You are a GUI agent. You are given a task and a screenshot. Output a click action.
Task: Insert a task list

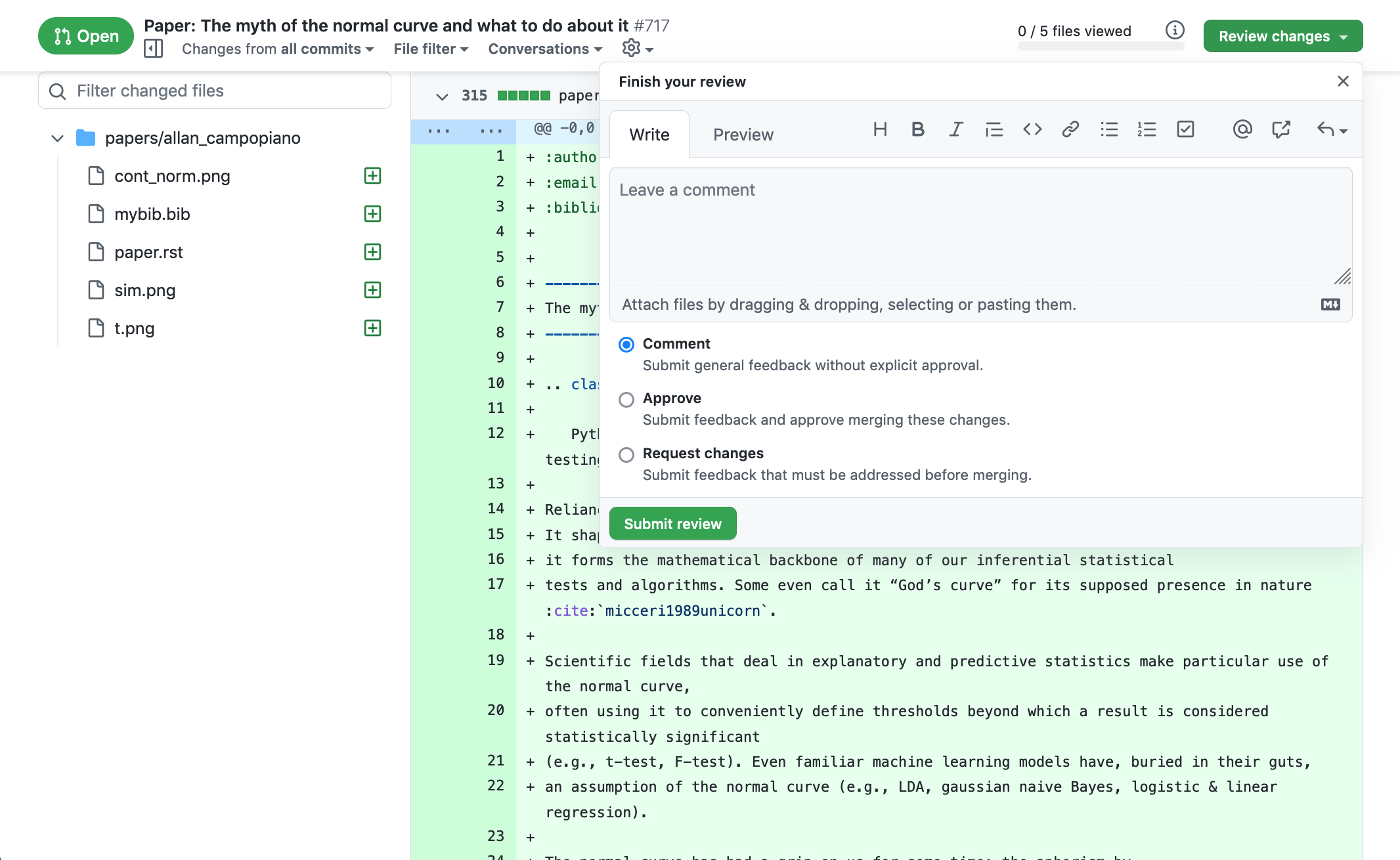(x=1185, y=129)
